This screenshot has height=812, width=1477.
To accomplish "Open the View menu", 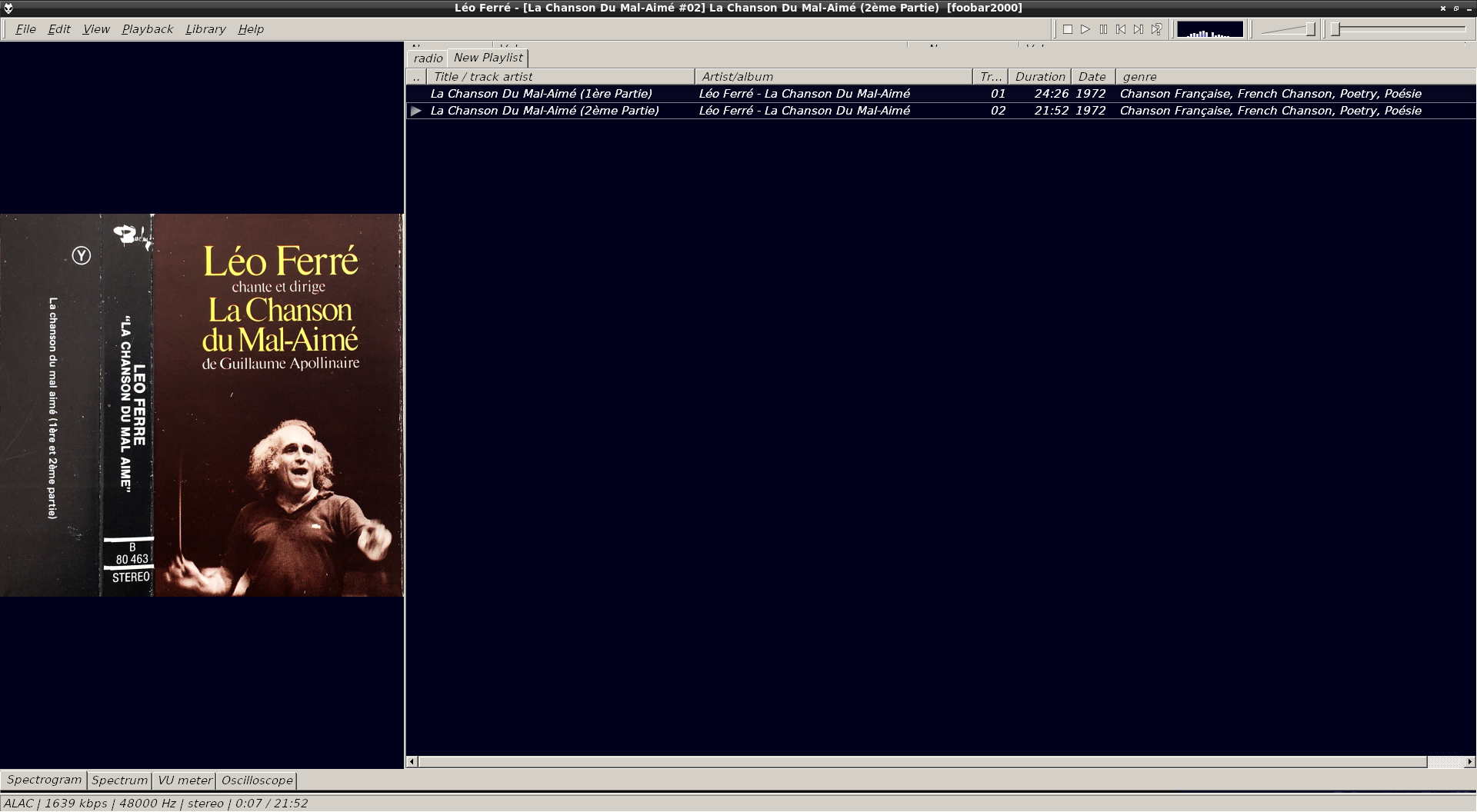I will [96, 29].
